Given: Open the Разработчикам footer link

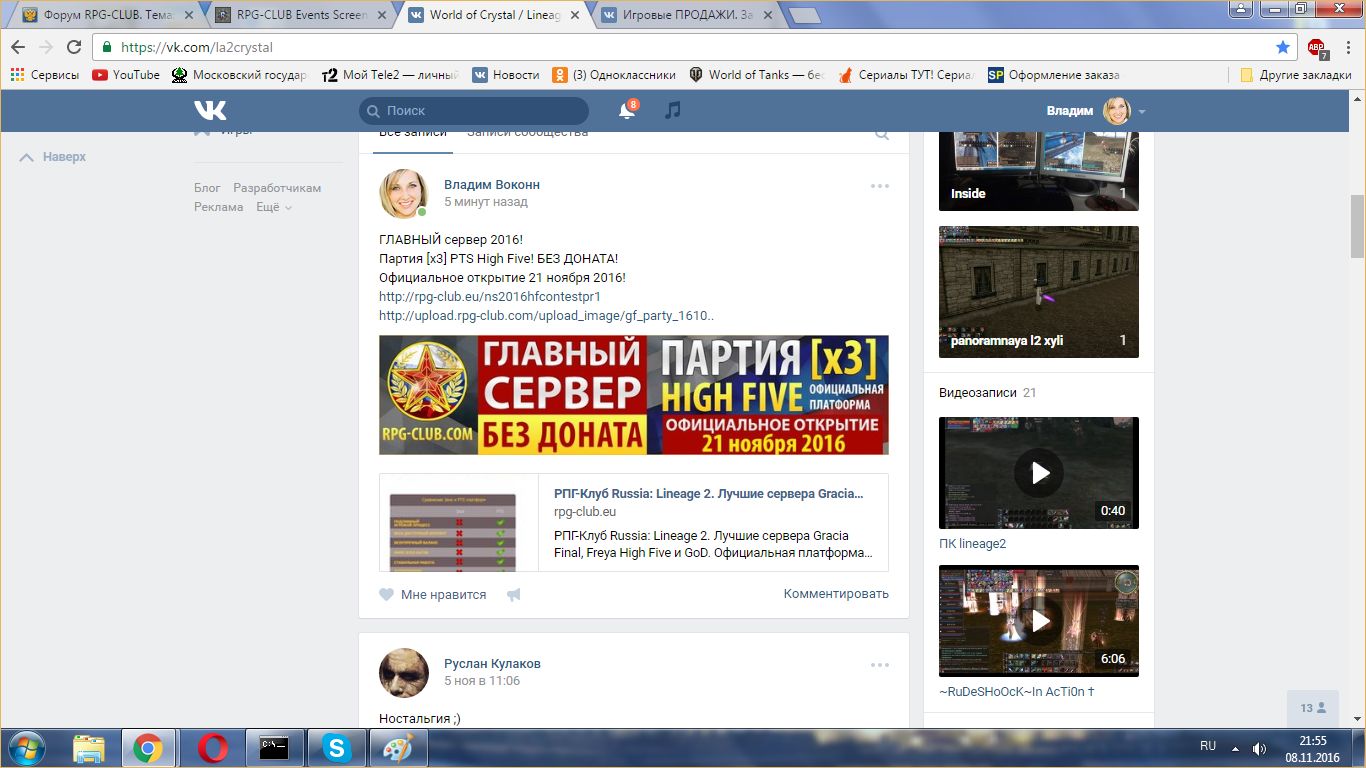Looking at the screenshot, I should (277, 188).
